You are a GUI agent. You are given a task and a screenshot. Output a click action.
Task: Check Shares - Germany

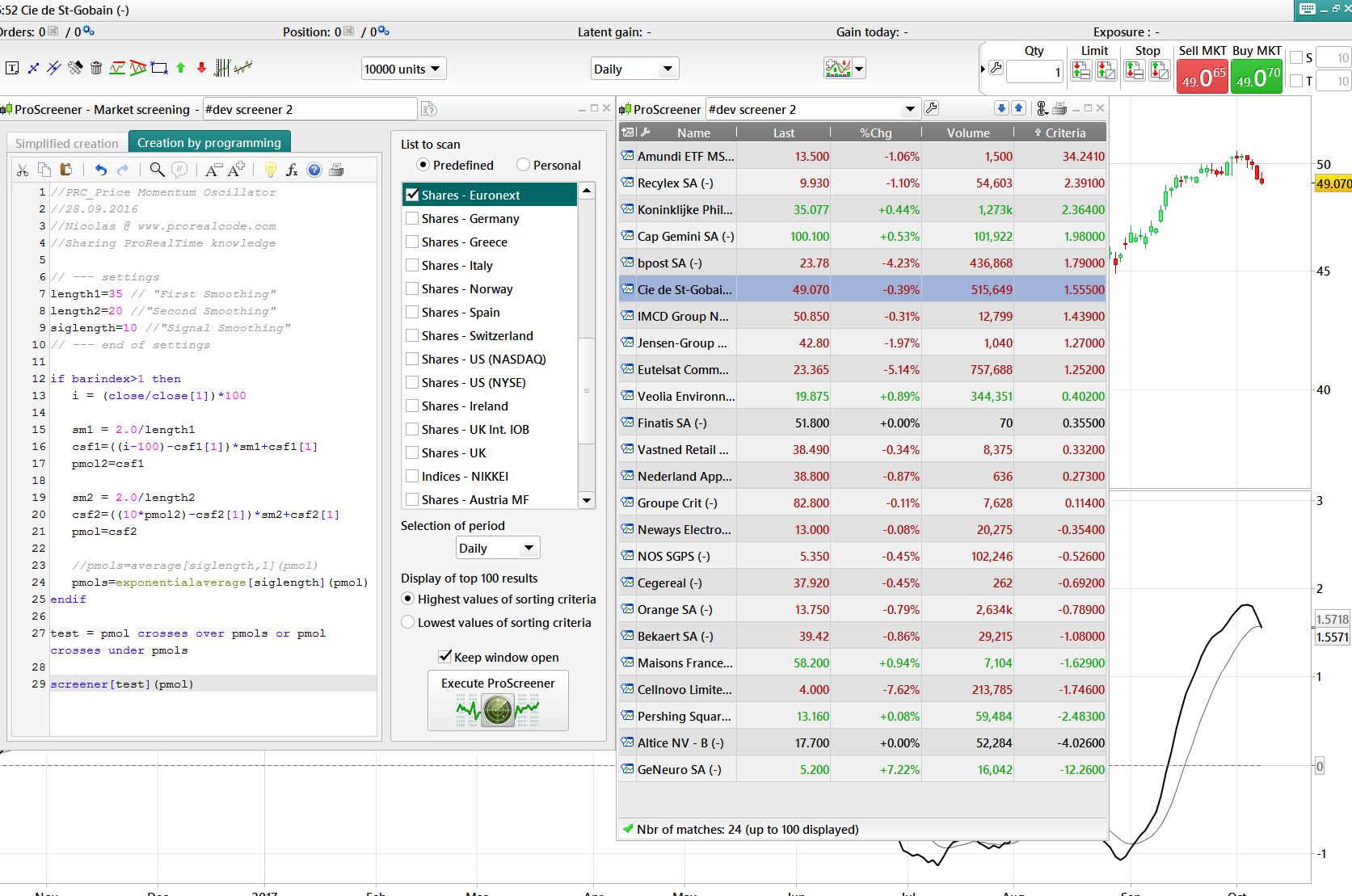(412, 218)
